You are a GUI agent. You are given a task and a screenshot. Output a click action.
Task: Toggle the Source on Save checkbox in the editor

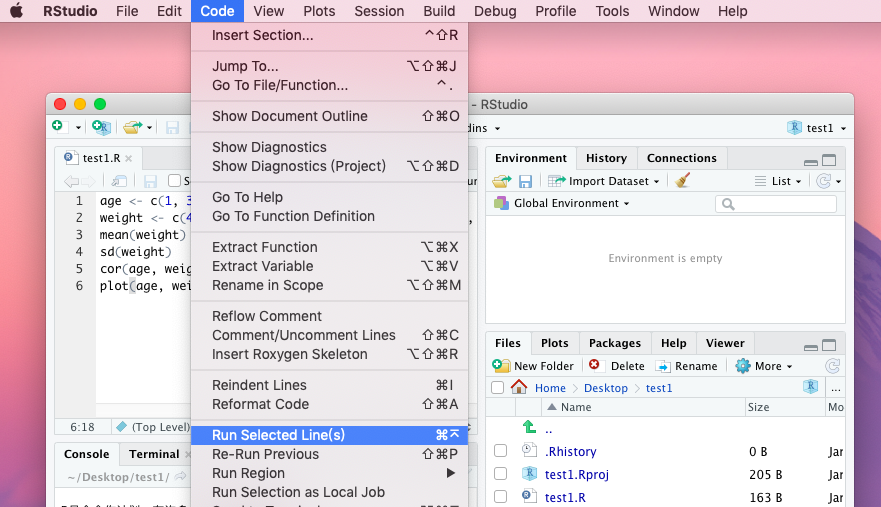point(175,180)
